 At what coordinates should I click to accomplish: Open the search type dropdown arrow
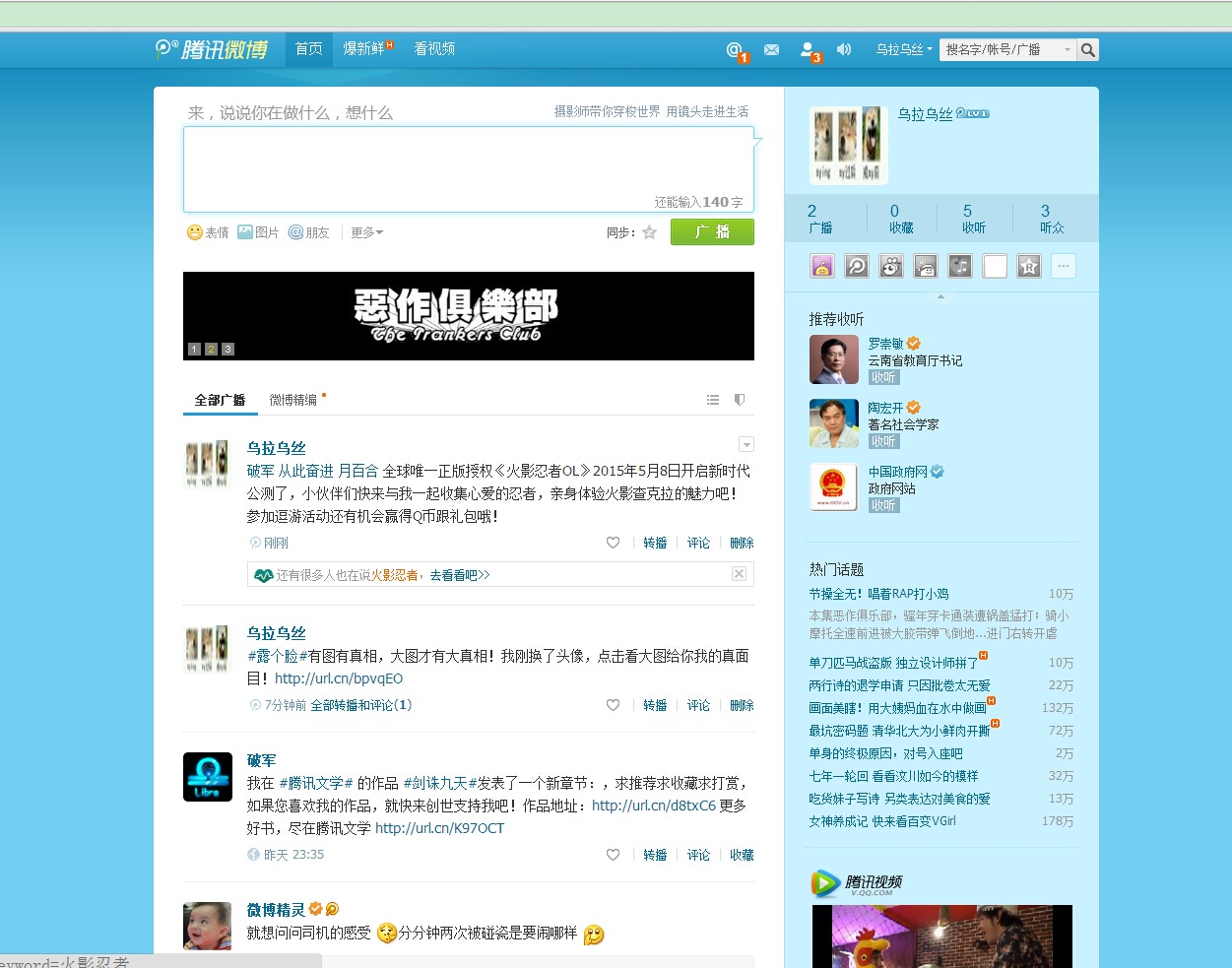coord(1068,49)
